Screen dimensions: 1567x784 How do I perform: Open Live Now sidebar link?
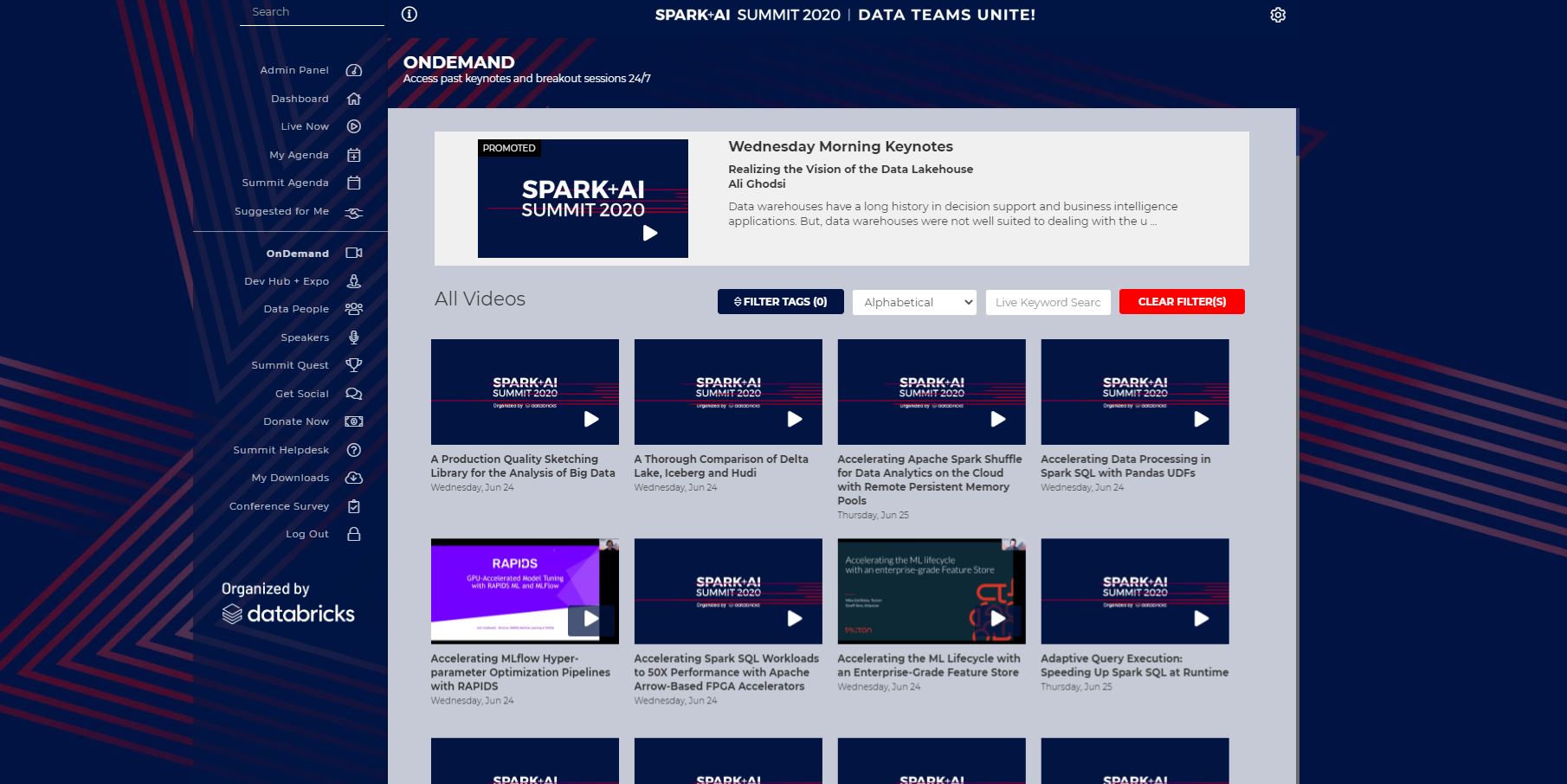pyautogui.click(x=305, y=126)
